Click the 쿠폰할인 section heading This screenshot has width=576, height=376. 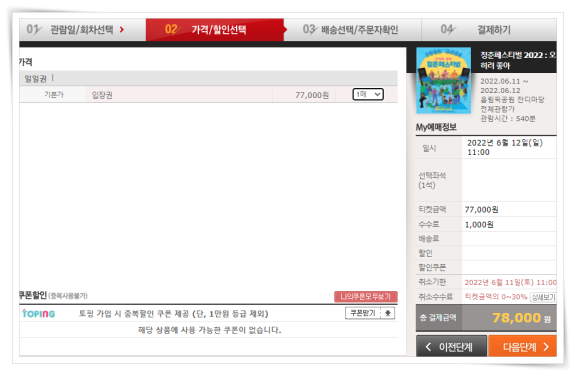33,295
